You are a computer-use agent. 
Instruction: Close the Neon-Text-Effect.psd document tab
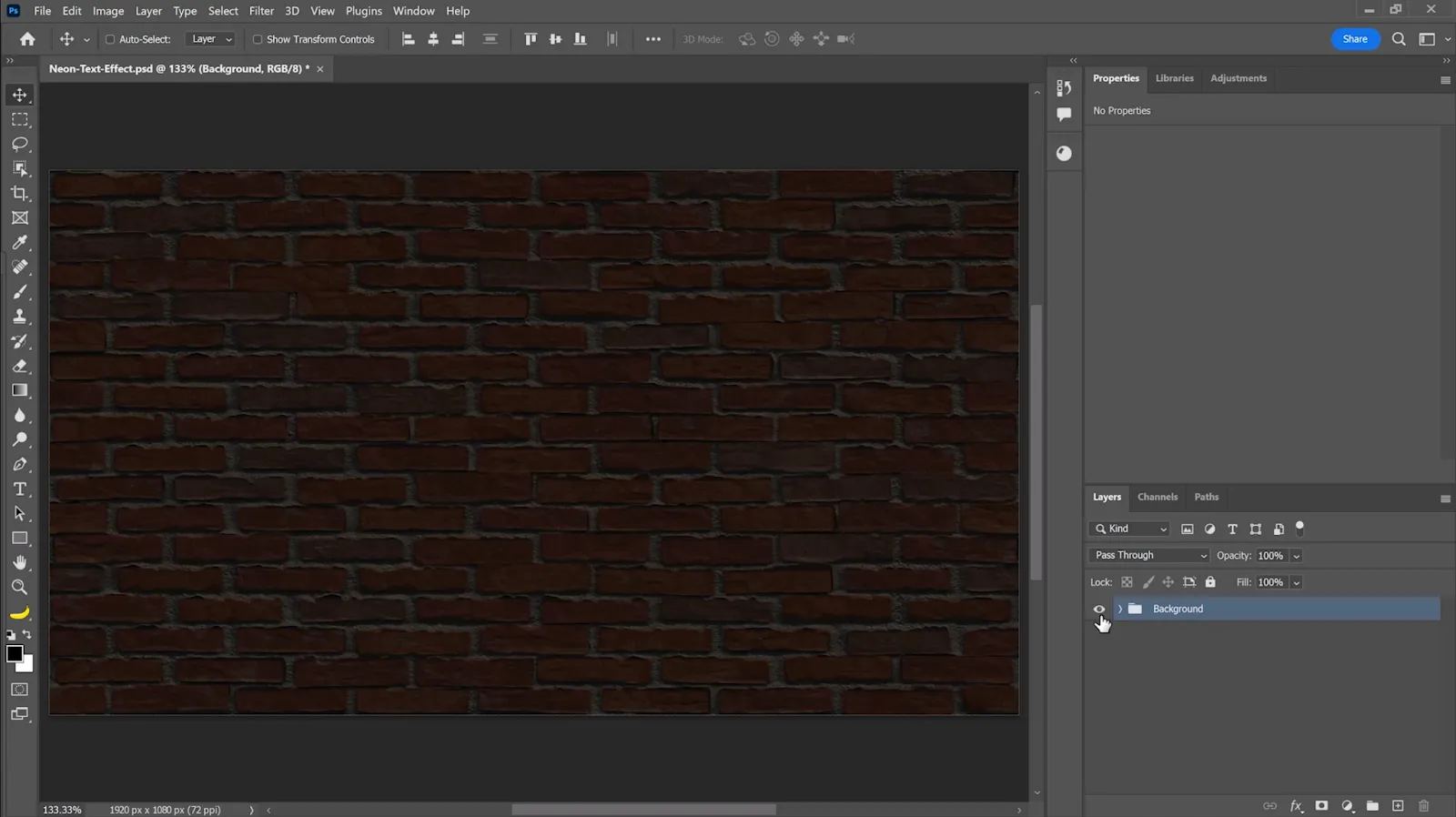pos(320,69)
